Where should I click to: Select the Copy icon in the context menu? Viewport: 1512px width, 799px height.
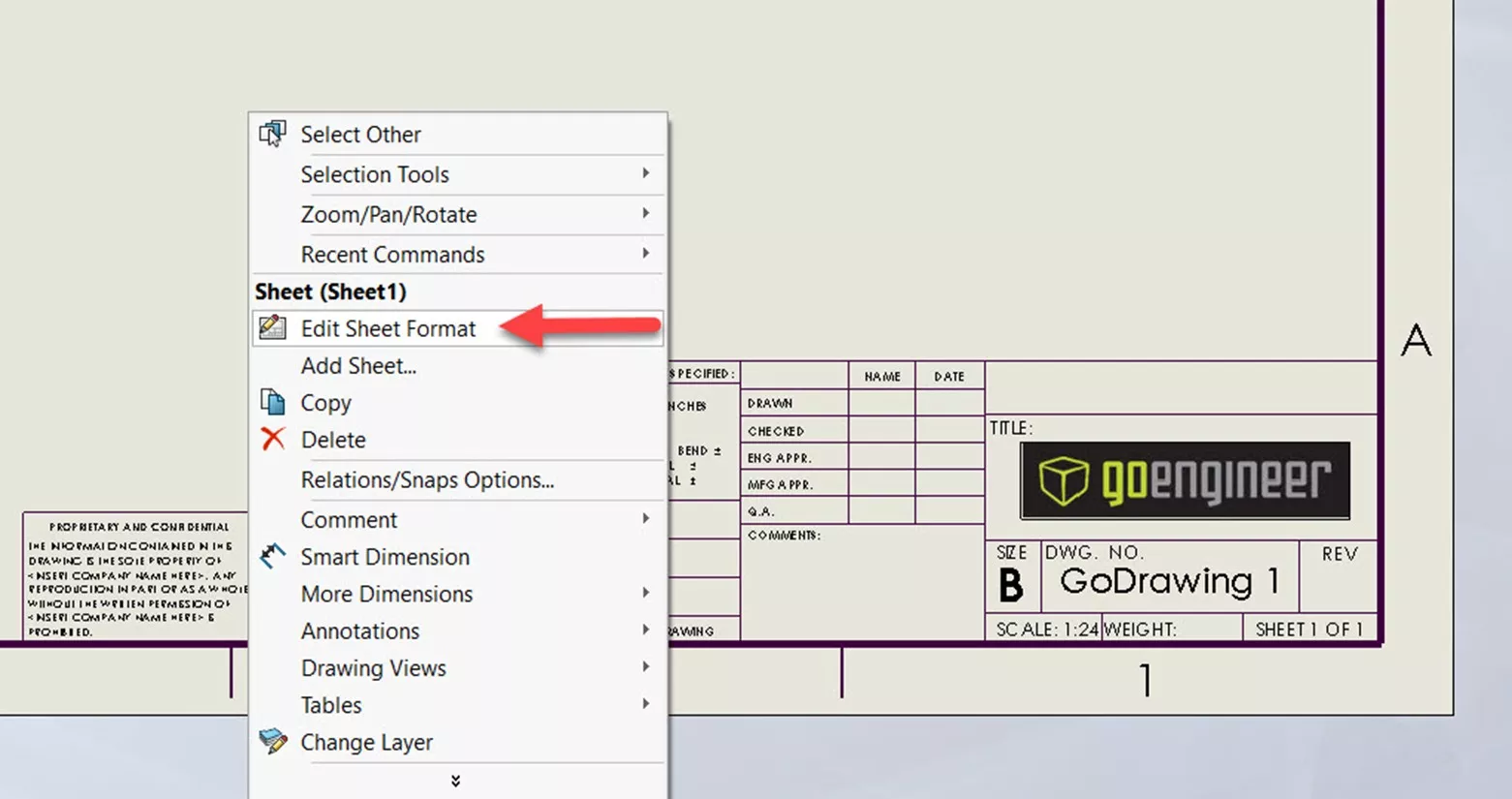click(272, 401)
